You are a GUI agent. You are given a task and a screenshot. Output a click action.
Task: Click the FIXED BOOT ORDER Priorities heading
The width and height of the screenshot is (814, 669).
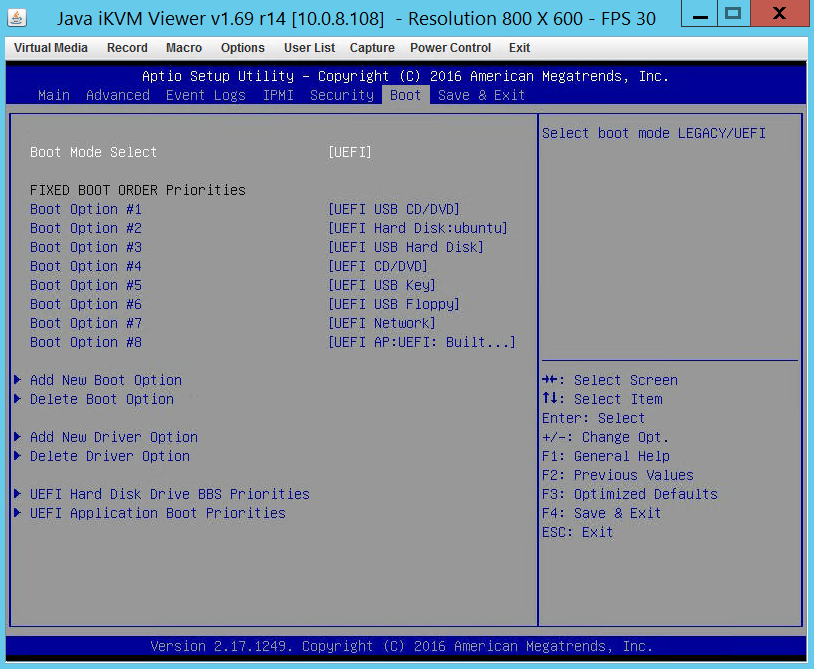point(138,190)
